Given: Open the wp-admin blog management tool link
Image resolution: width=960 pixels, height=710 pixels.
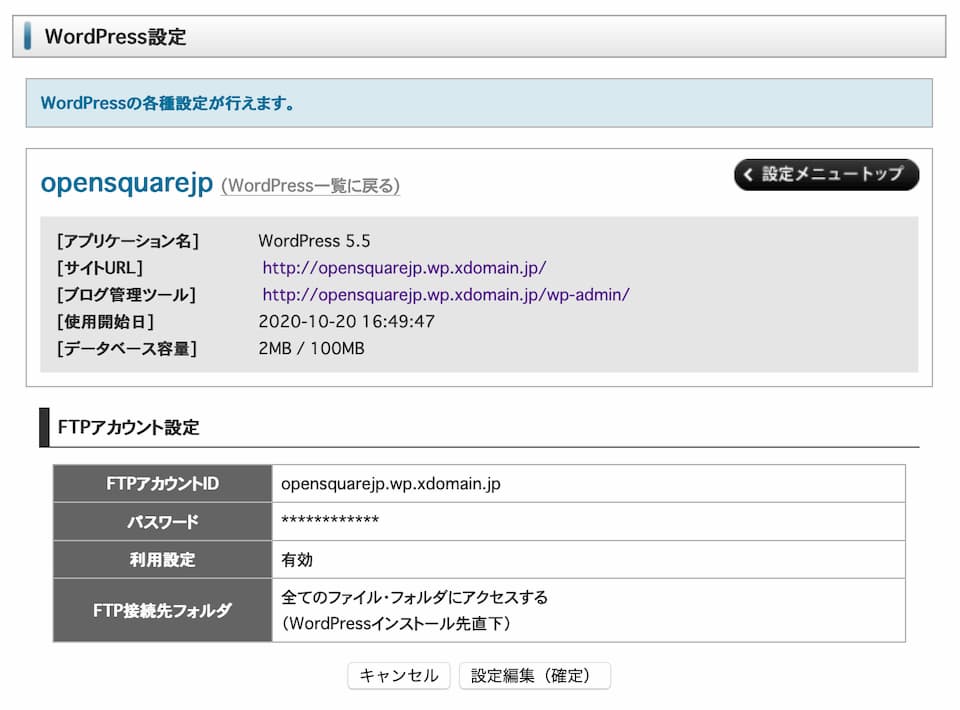Looking at the screenshot, I should (x=446, y=295).
